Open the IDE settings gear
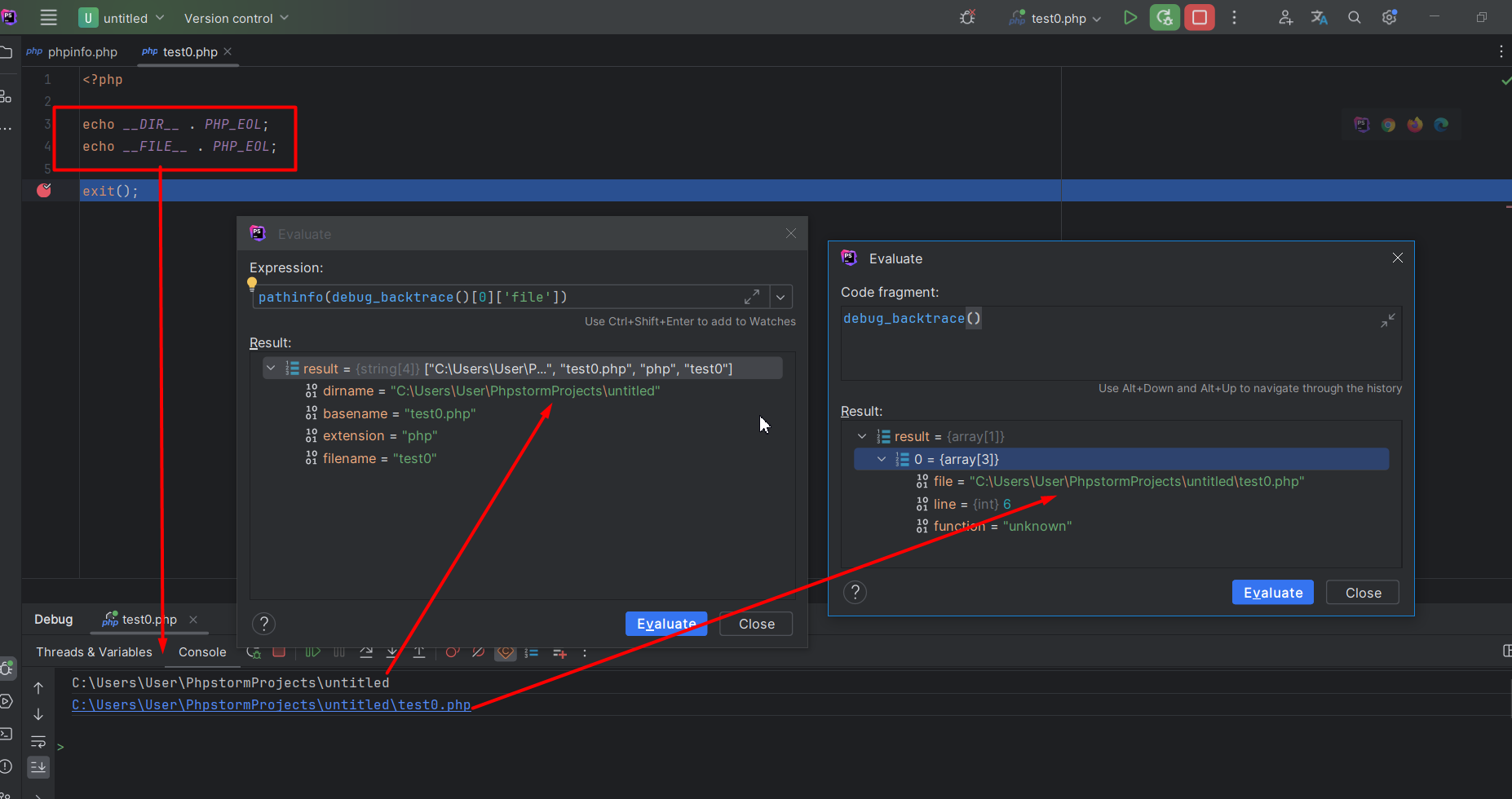 [1390, 18]
